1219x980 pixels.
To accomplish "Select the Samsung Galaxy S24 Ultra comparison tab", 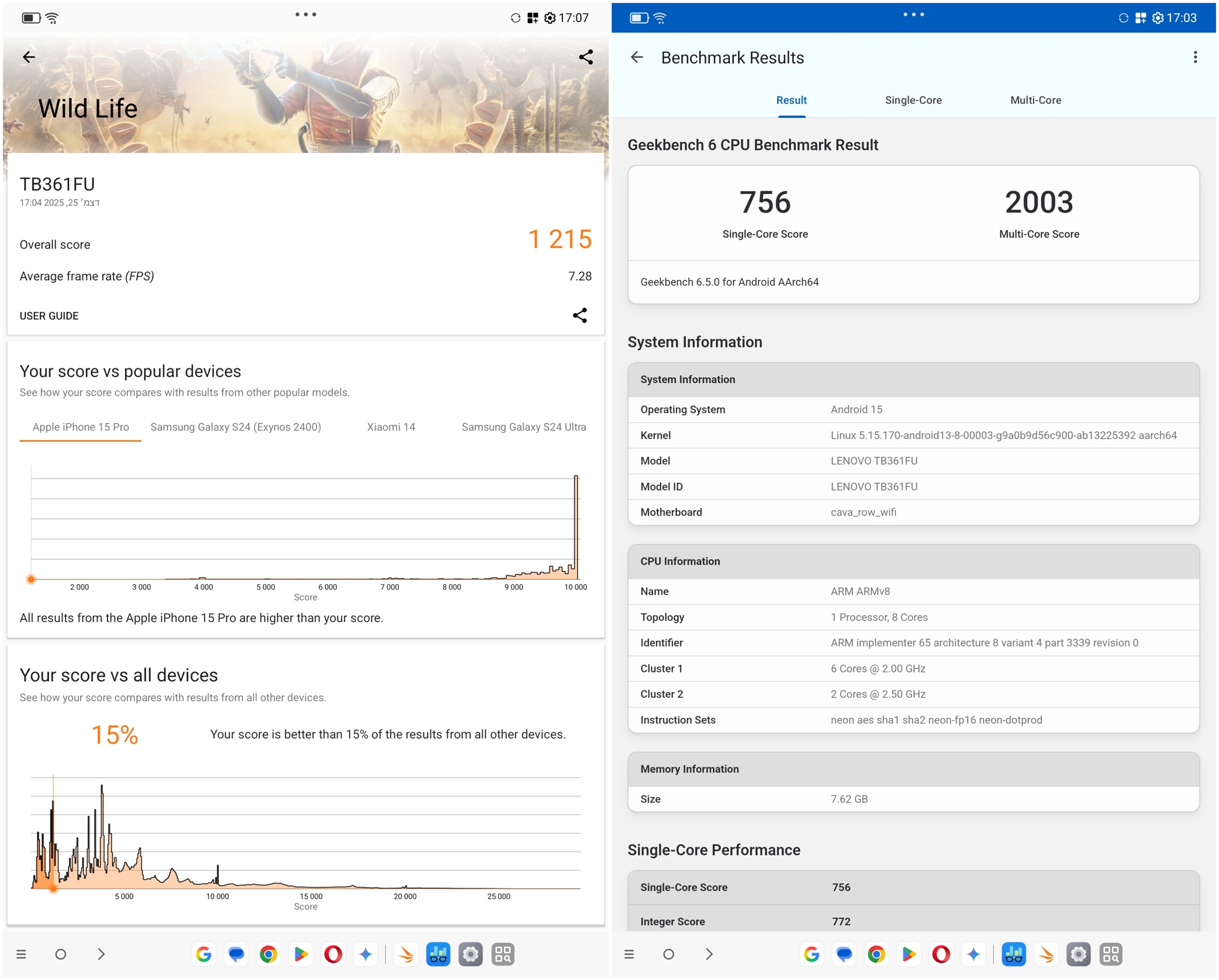I will (524, 427).
